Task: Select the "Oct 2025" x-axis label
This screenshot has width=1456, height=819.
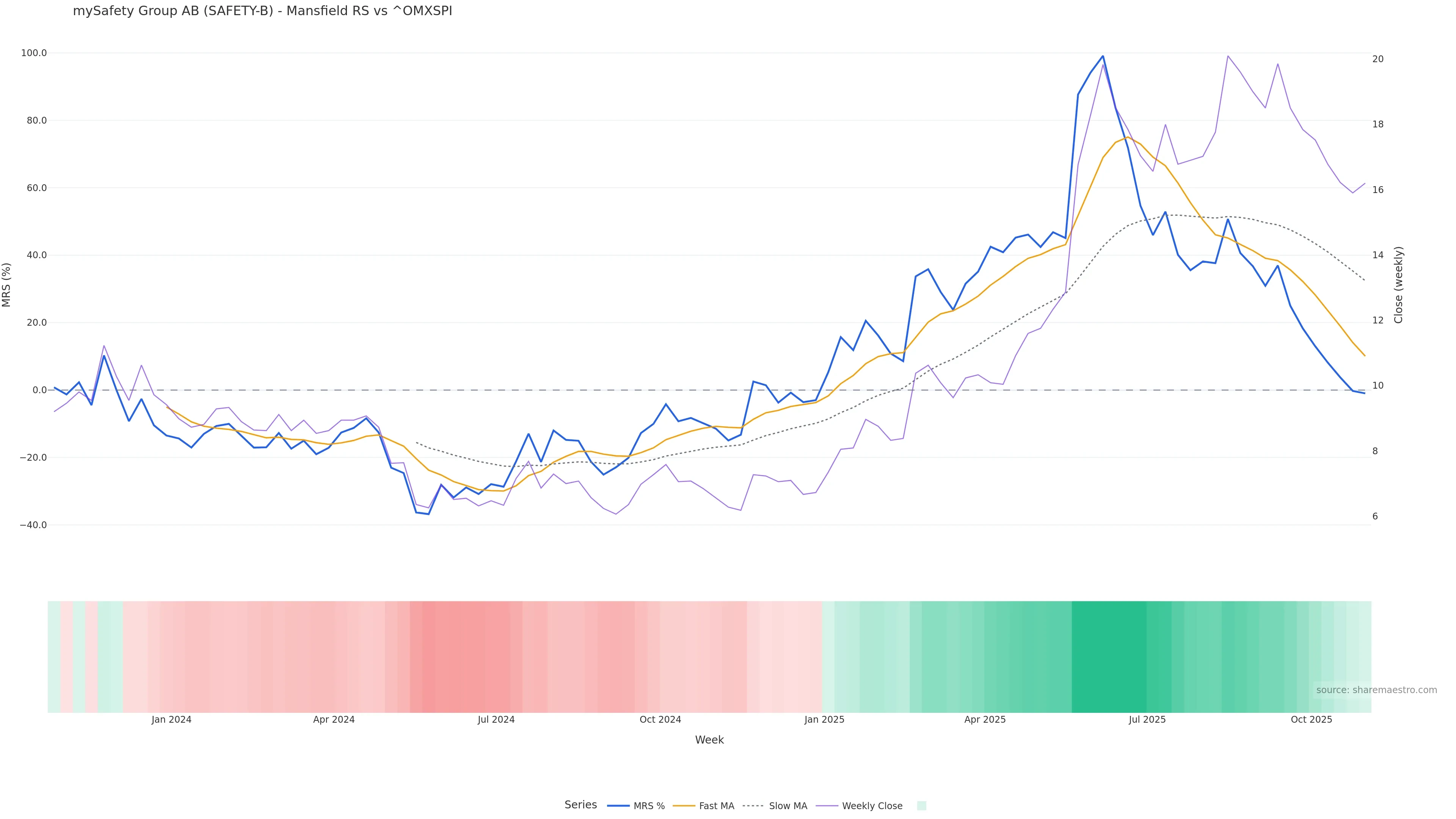Action: click(x=1311, y=720)
